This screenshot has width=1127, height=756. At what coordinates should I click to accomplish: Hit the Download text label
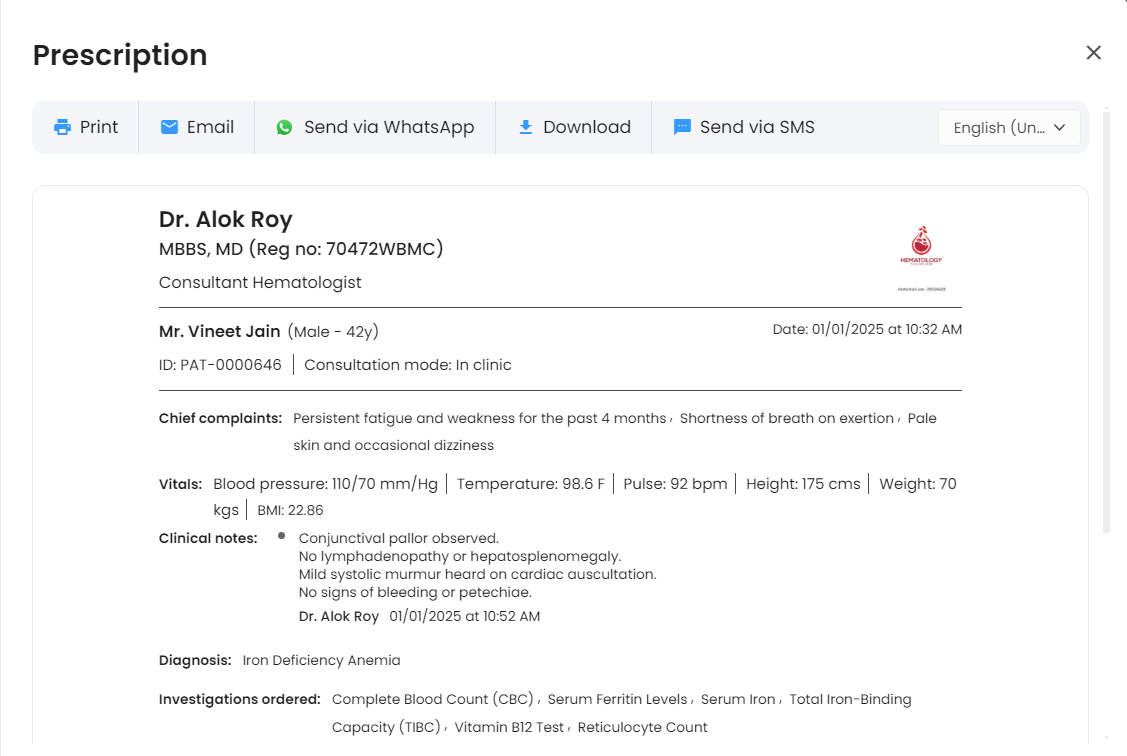tap(587, 127)
